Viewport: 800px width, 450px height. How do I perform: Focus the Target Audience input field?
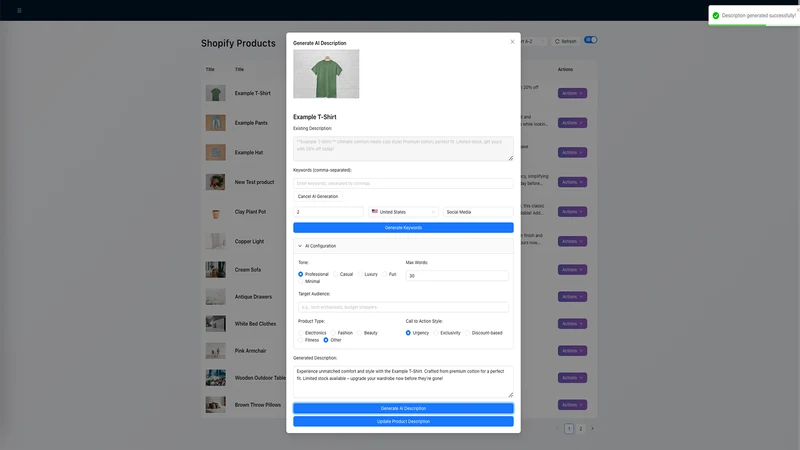[403, 307]
